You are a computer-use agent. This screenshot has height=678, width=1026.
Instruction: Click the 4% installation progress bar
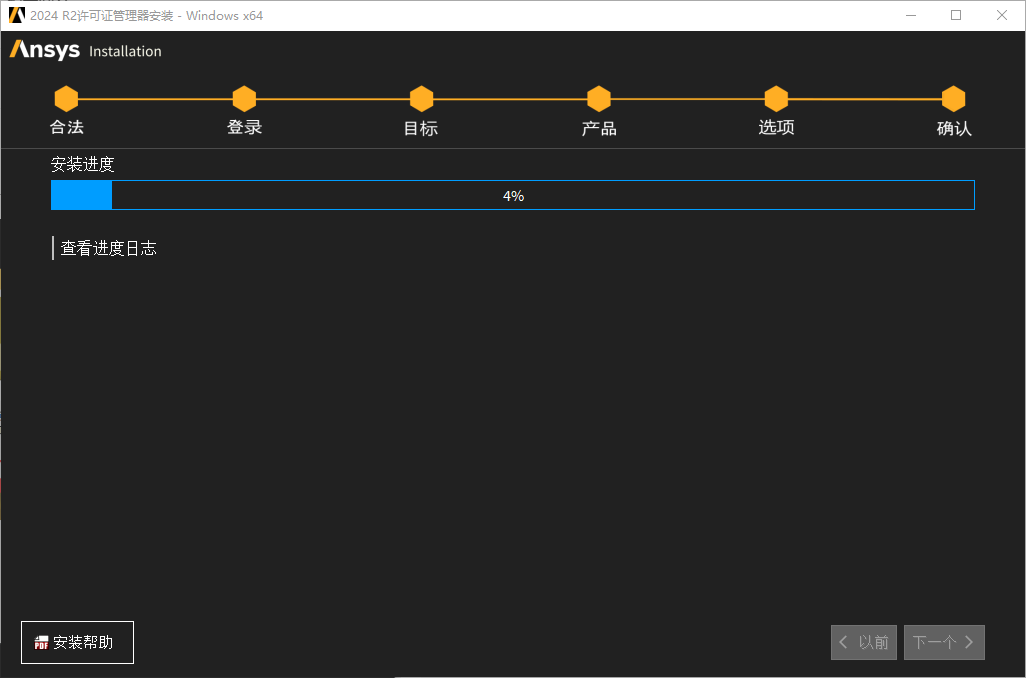(512, 196)
